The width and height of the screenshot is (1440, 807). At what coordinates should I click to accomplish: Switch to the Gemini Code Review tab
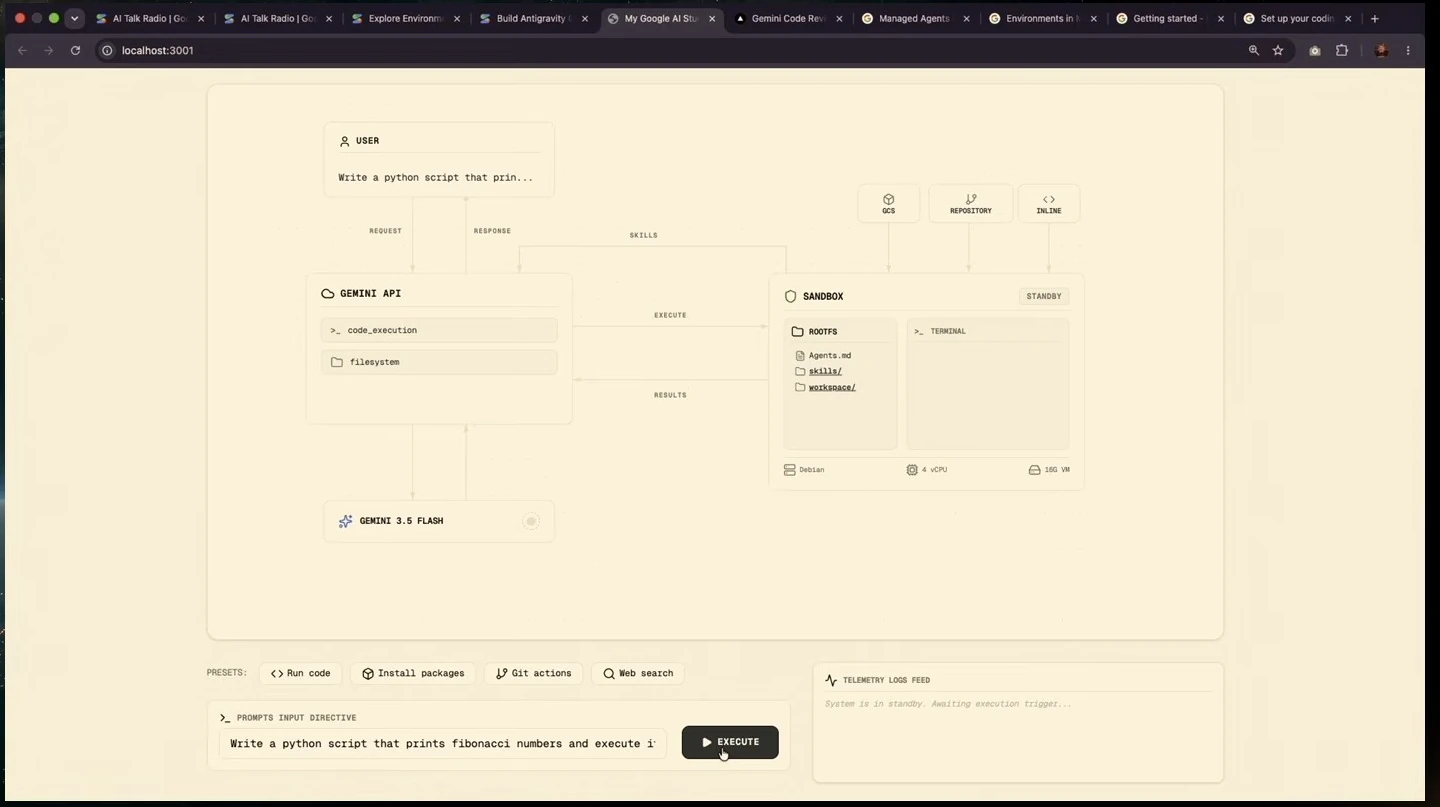[x=788, y=18]
